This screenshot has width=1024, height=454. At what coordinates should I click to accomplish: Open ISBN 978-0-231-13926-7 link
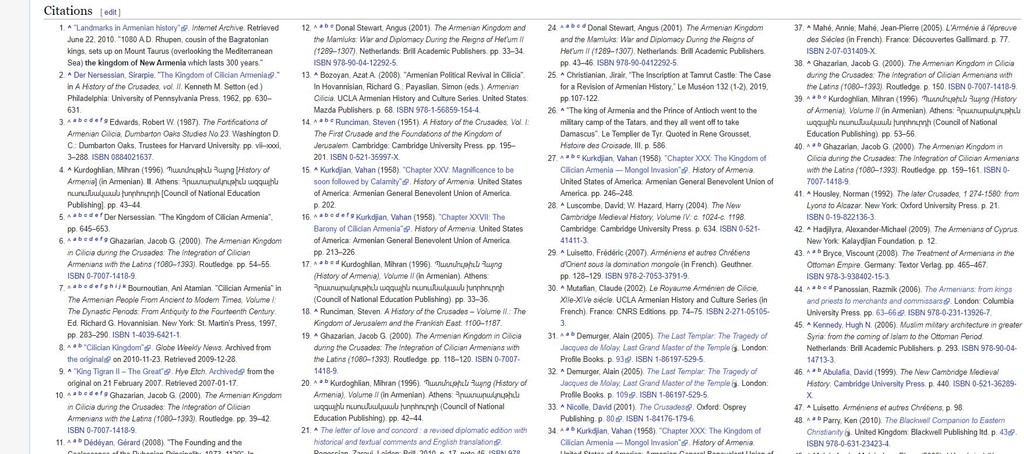pyautogui.click(x=950, y=312)
